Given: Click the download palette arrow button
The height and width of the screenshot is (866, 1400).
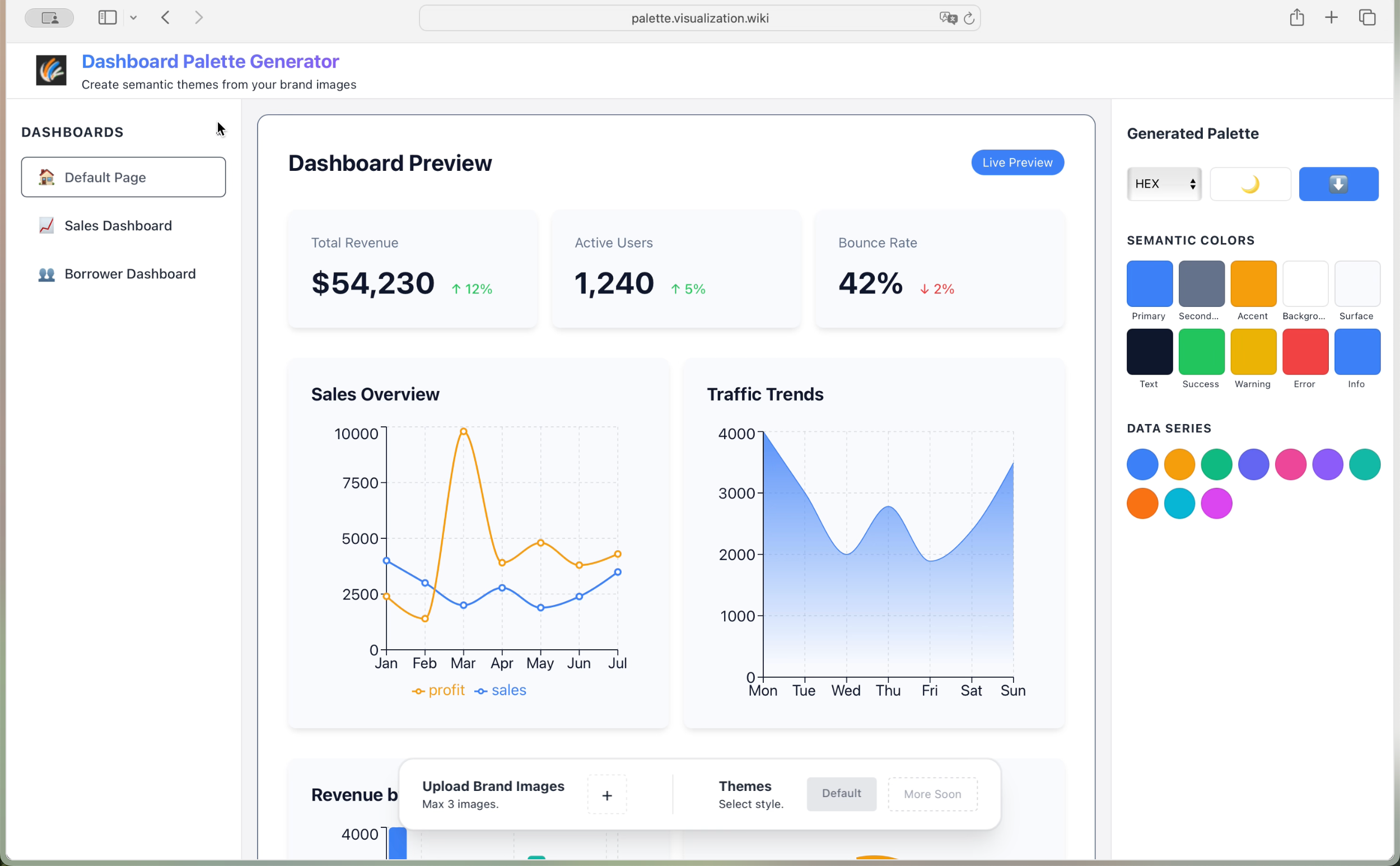Looking at the screenshot, I should tap(1338, 184).
